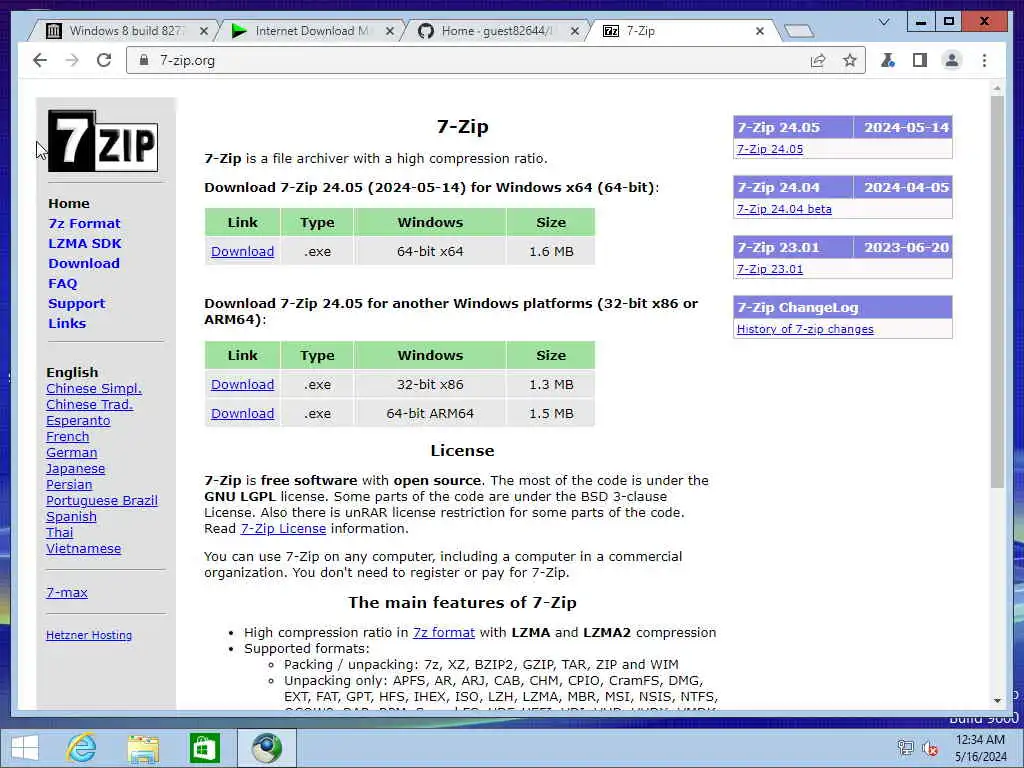This screenshot has width=1024, height=768.
Task: Download the 64-bit x64 installer
Action: [x=242, y=251]
